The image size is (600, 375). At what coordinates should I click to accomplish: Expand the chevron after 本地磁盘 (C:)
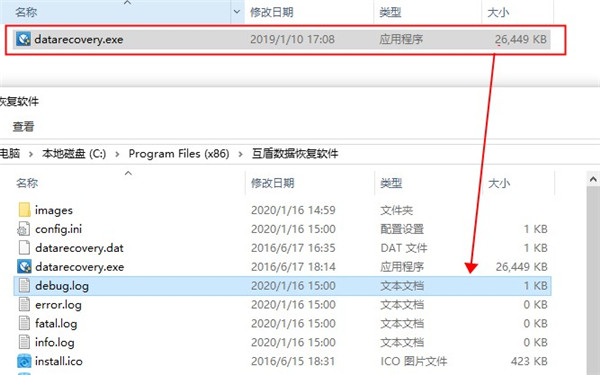117,154
